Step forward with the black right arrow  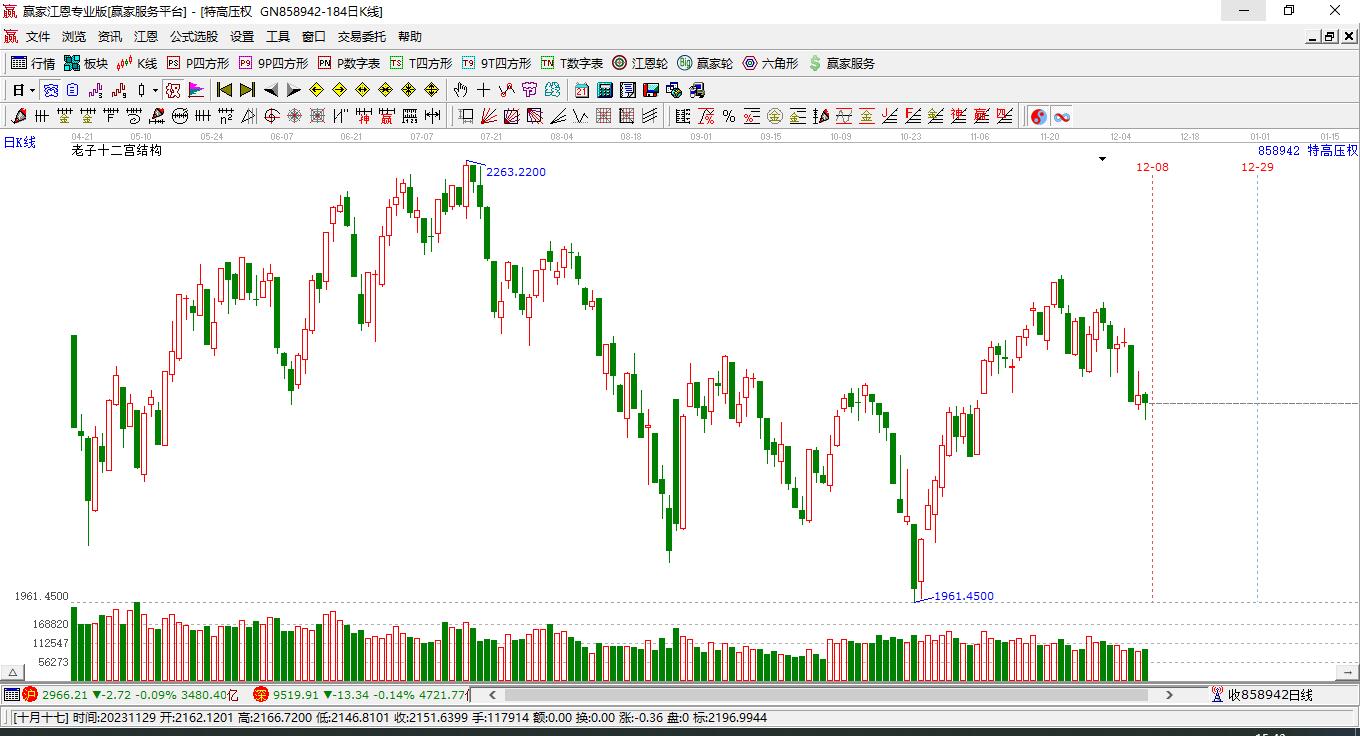[x=293, y=90]
